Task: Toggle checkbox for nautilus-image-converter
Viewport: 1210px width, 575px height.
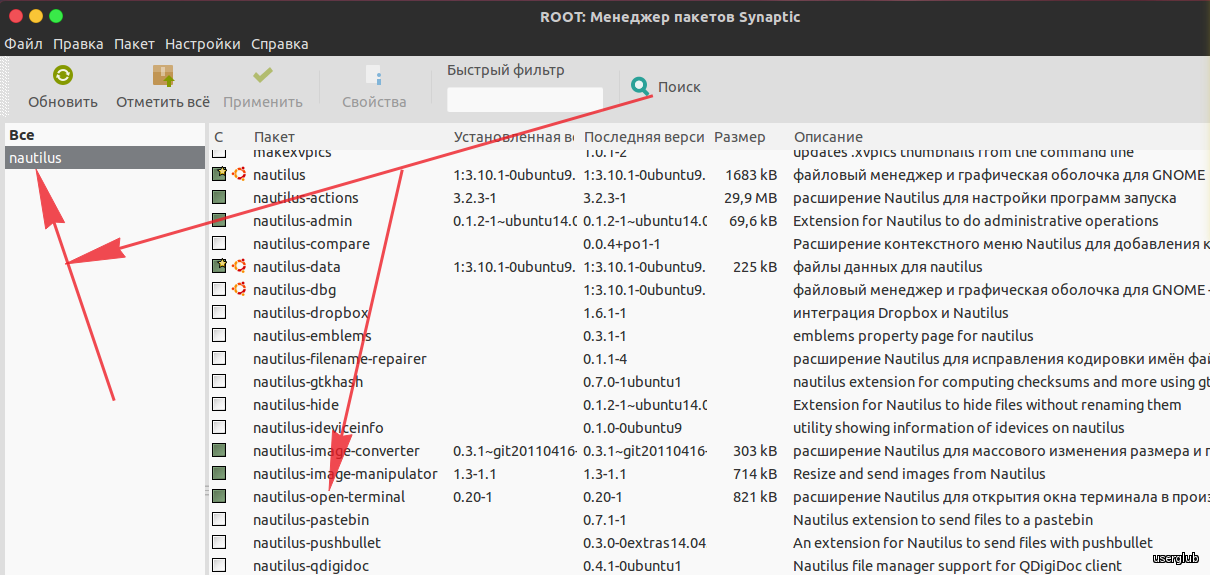Action: (219, 450)
